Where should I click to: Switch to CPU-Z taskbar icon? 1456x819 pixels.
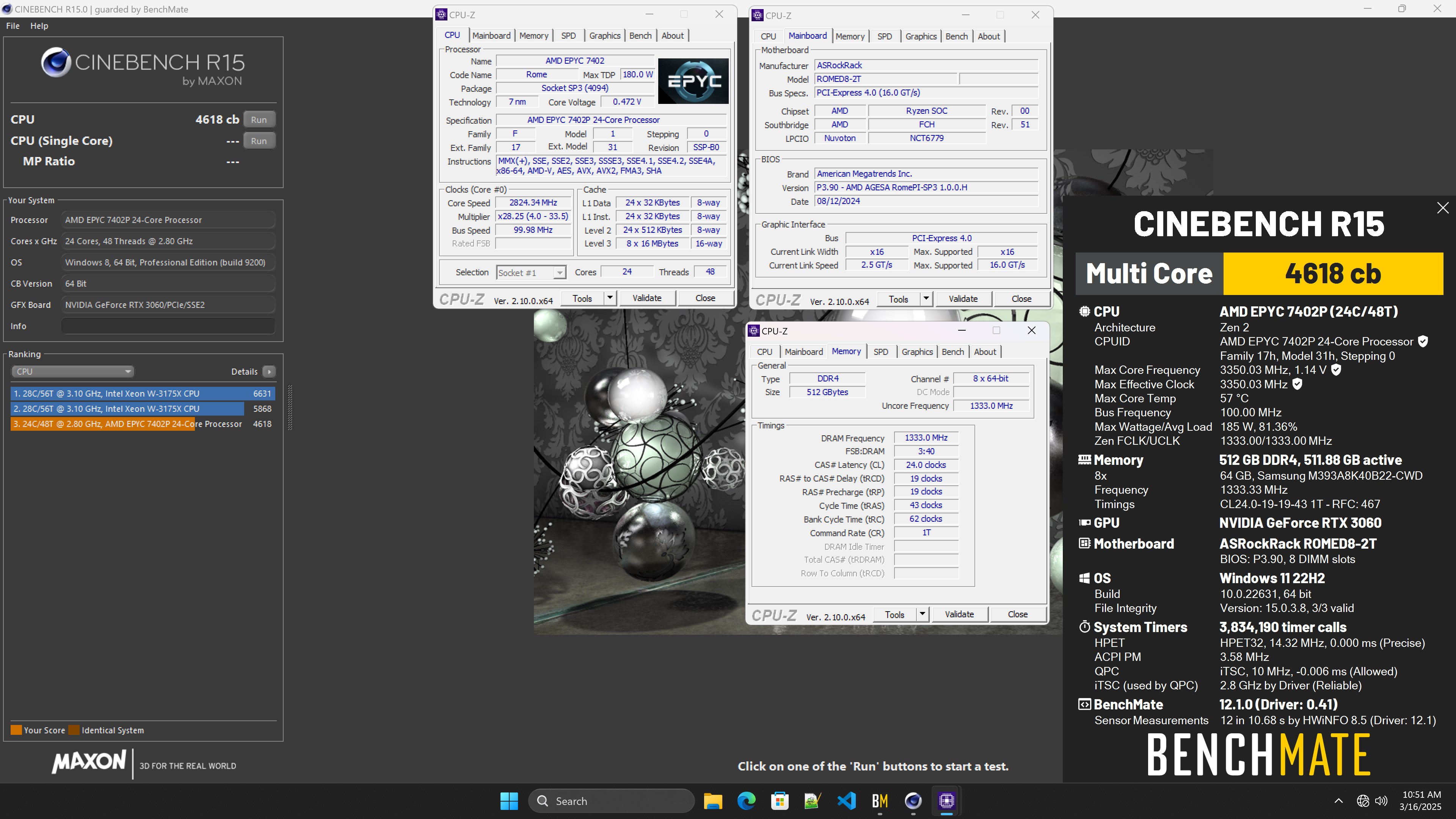[x=946, y=801]
